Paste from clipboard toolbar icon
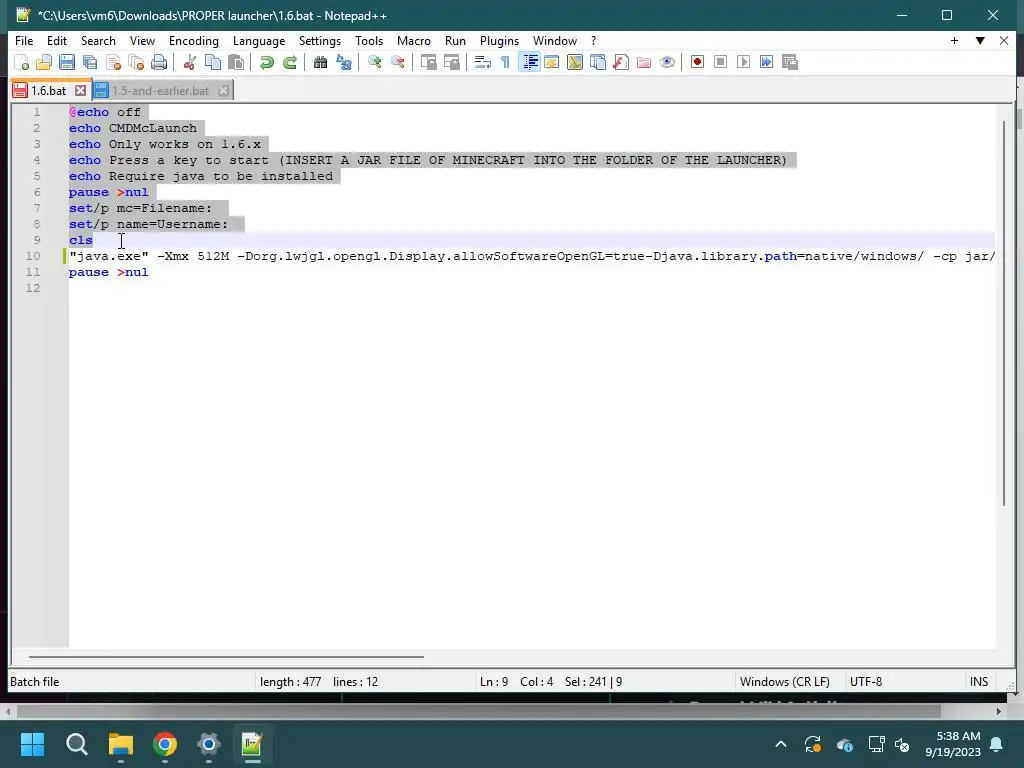 (236, 62)
